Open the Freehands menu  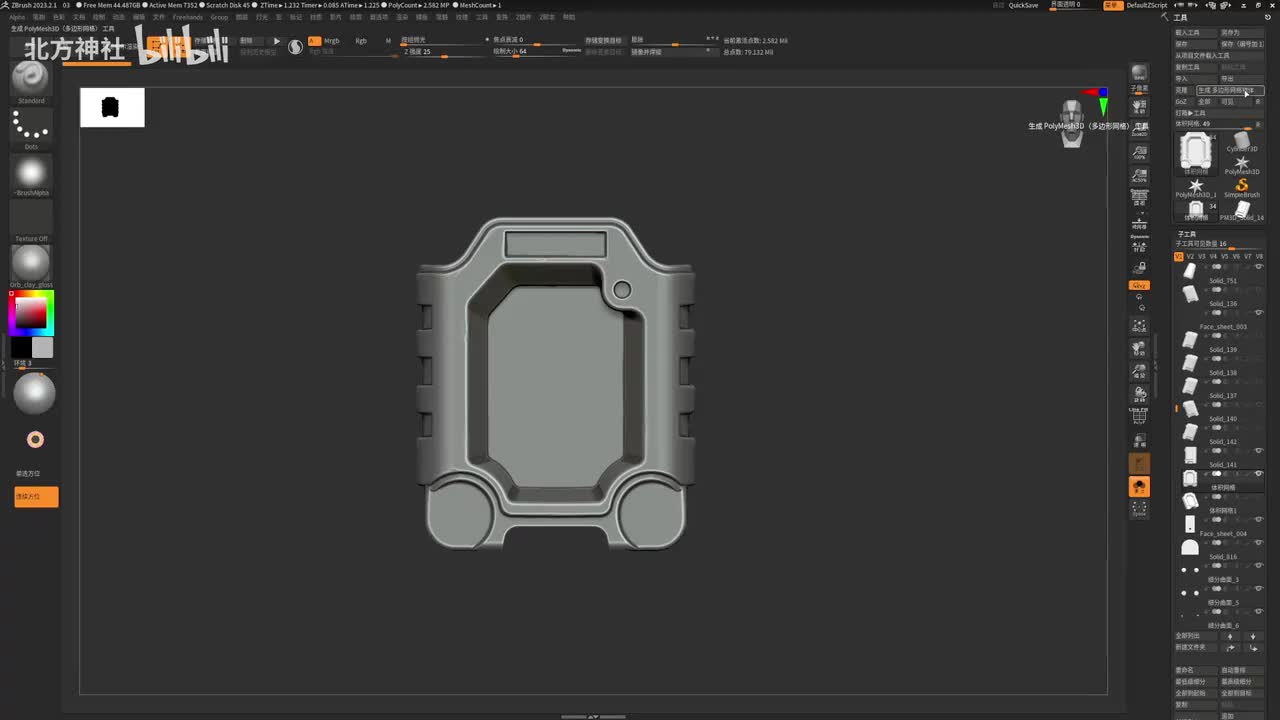pos(187,17)
